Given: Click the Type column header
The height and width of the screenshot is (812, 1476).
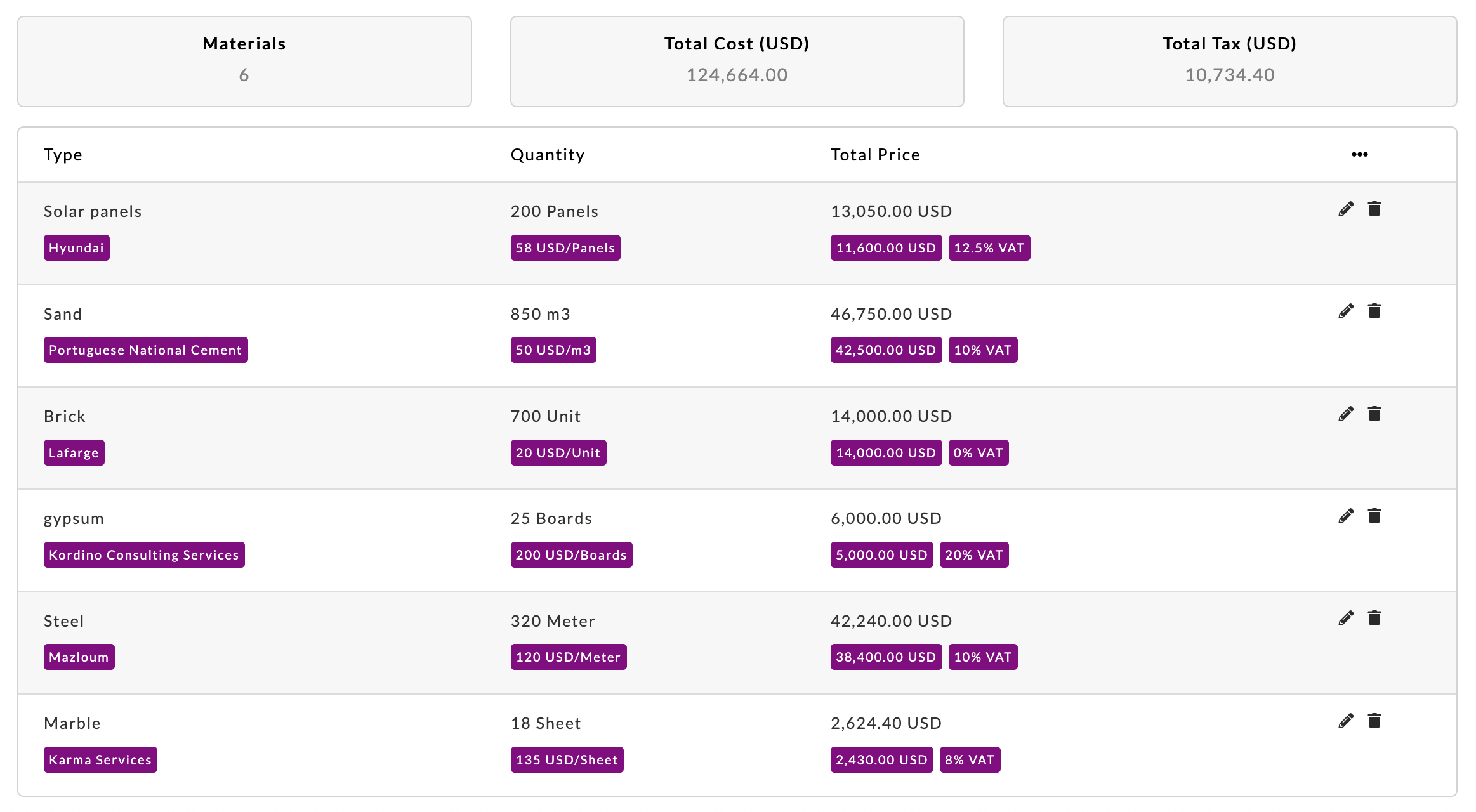Looking at the screenshot, I should coord(63,155).
